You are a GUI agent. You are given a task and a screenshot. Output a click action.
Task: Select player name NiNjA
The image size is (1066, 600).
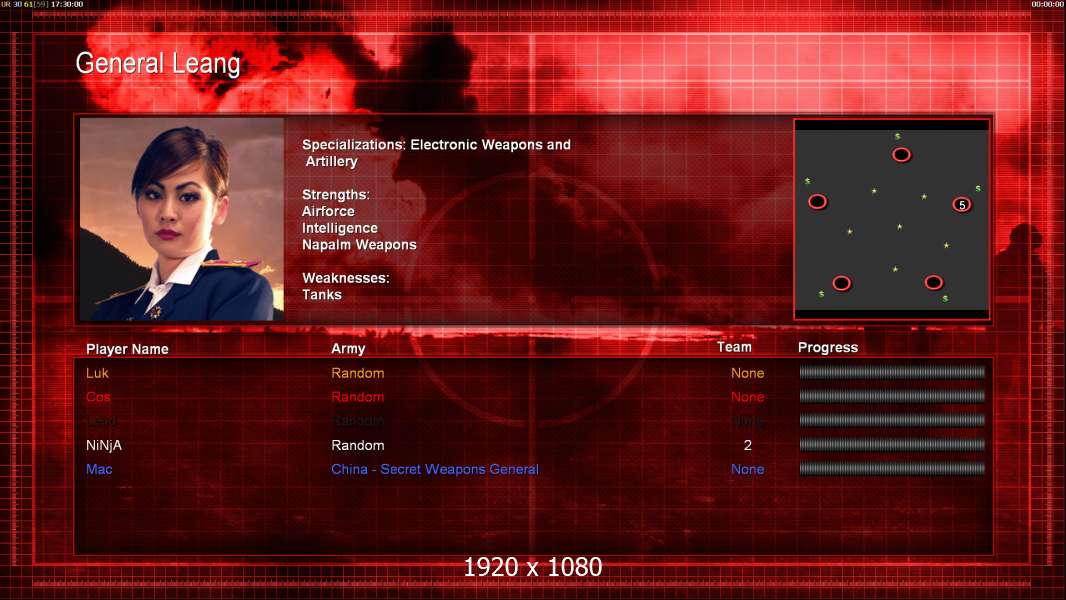[104, 445]
